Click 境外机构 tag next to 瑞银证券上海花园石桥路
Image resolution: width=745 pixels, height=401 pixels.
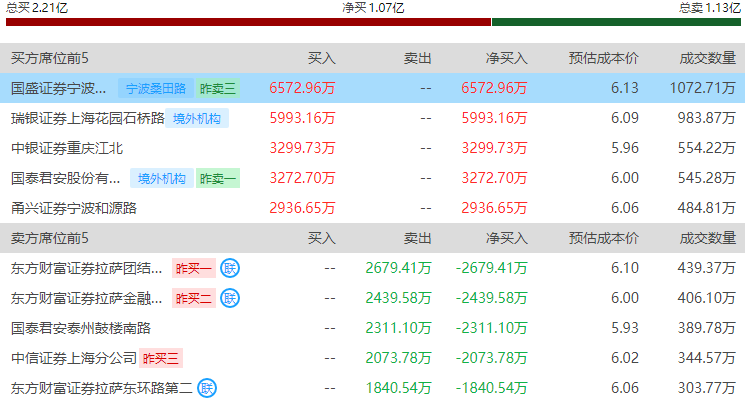coord(197,118)
